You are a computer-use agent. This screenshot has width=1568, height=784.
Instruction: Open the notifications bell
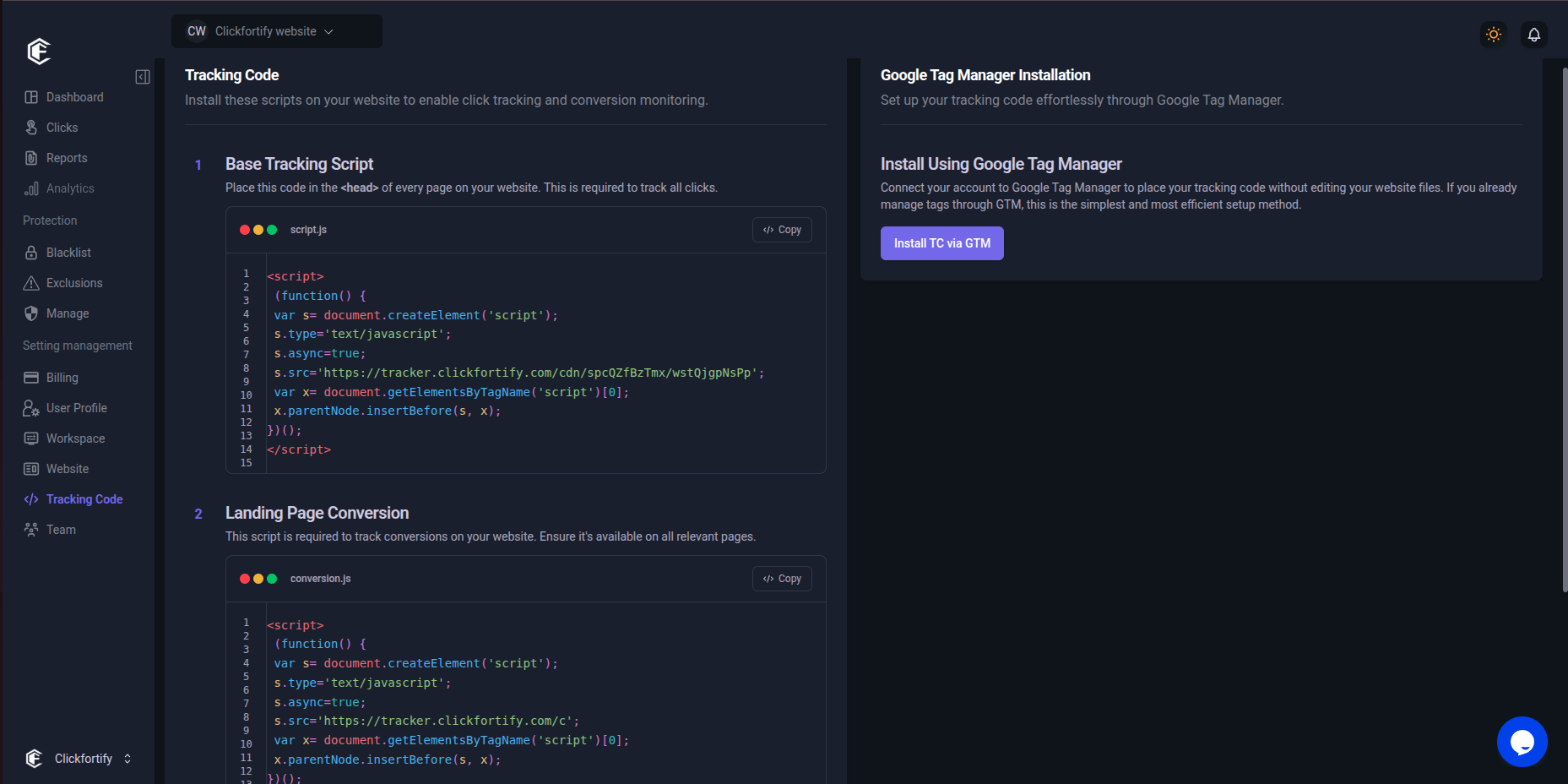pos(1534,35)
